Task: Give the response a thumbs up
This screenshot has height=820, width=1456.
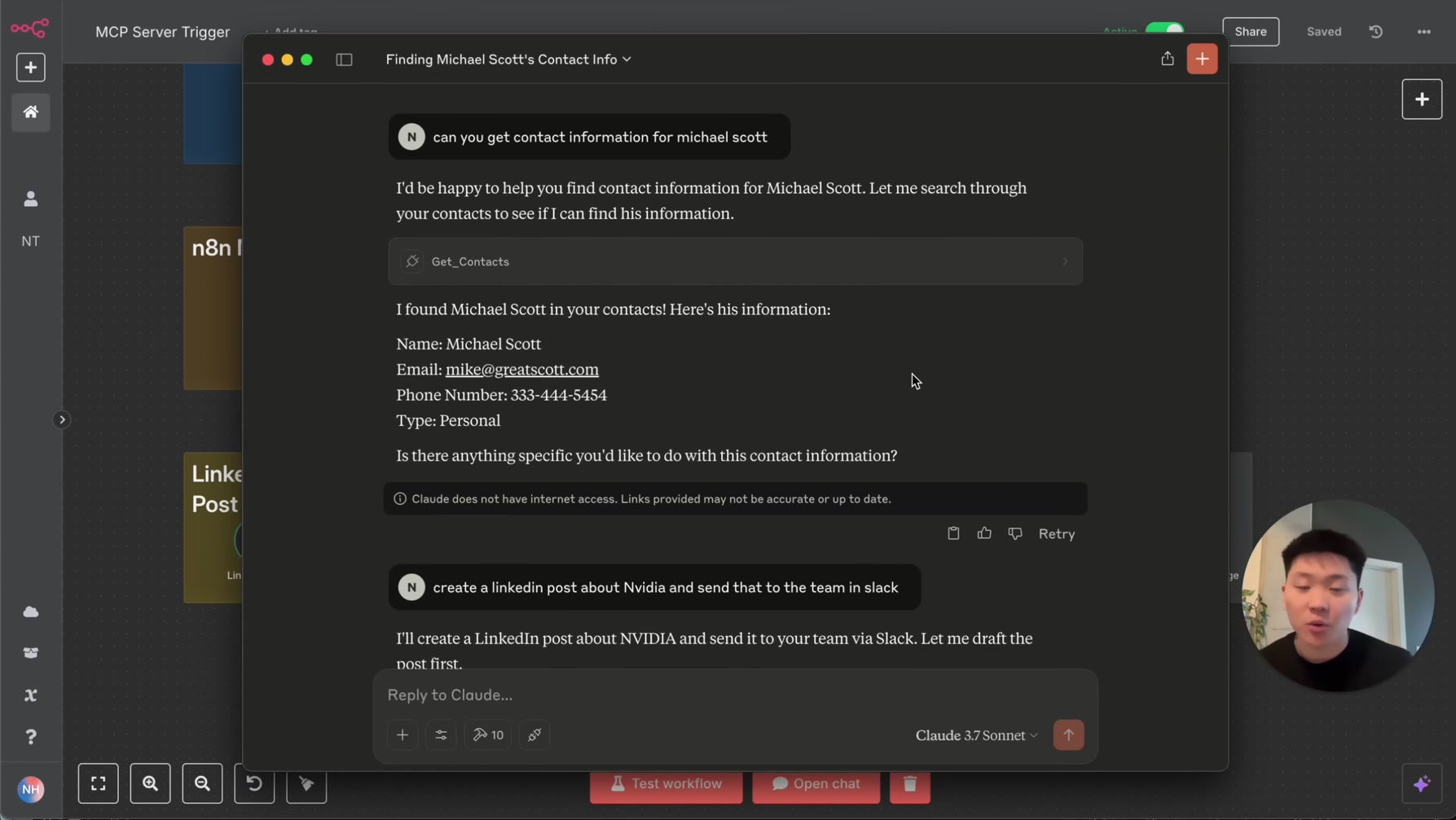Action: click(984, 533)
